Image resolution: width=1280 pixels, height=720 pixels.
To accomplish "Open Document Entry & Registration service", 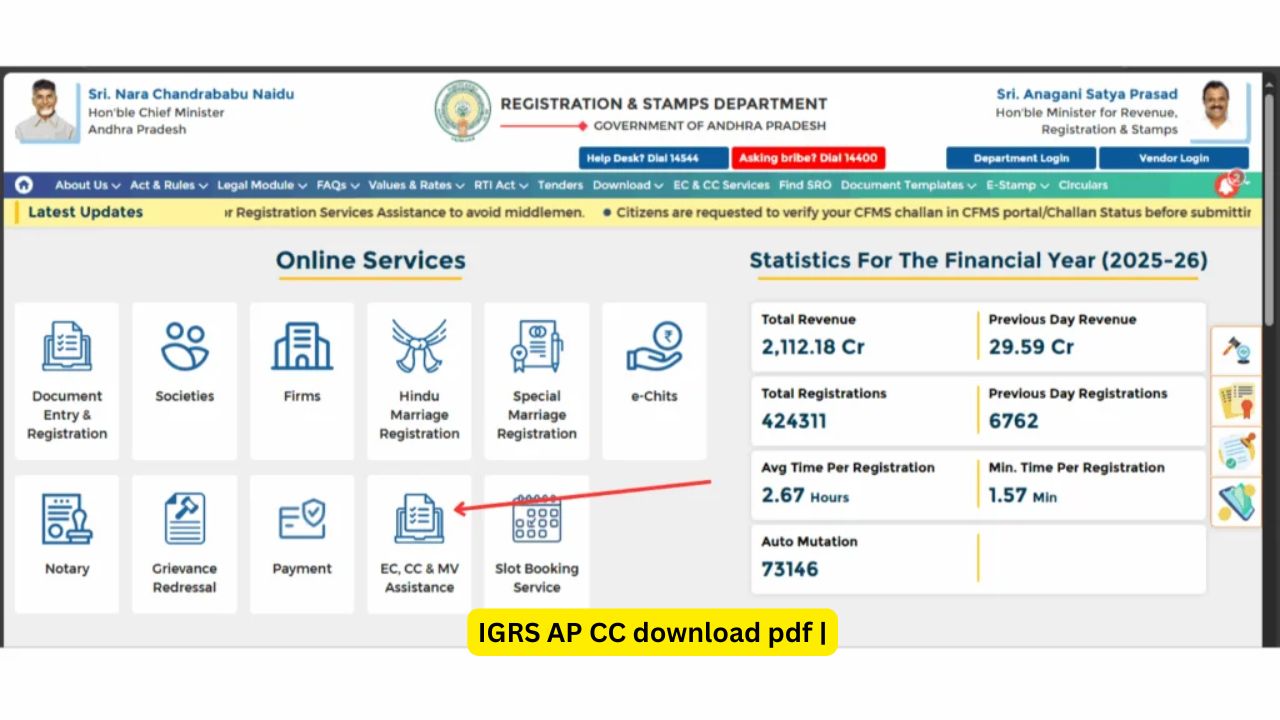I will click(x=67, y=380).
